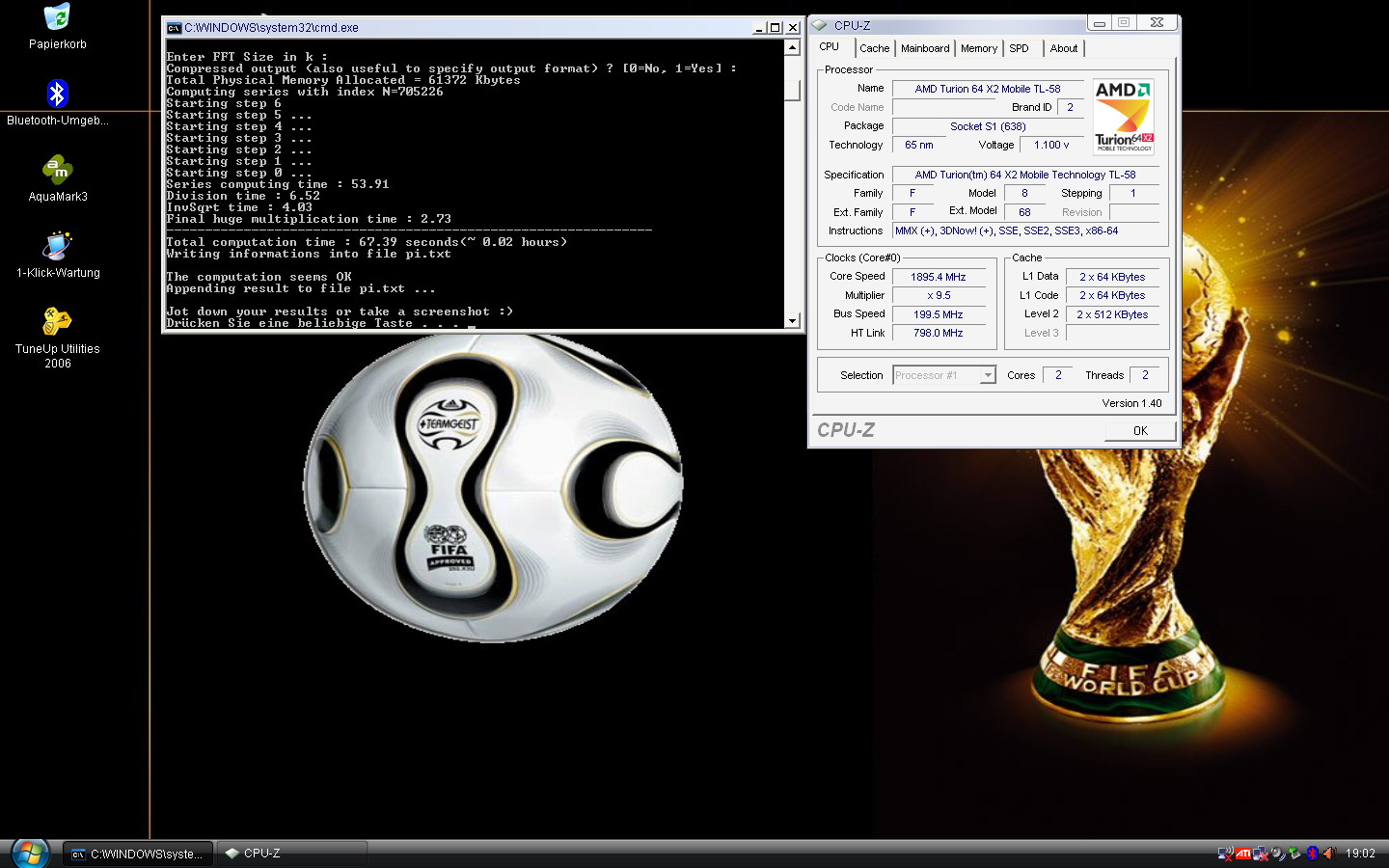Click the Stepping value 1
The image size is (1389, 868).
[1133, 193]
